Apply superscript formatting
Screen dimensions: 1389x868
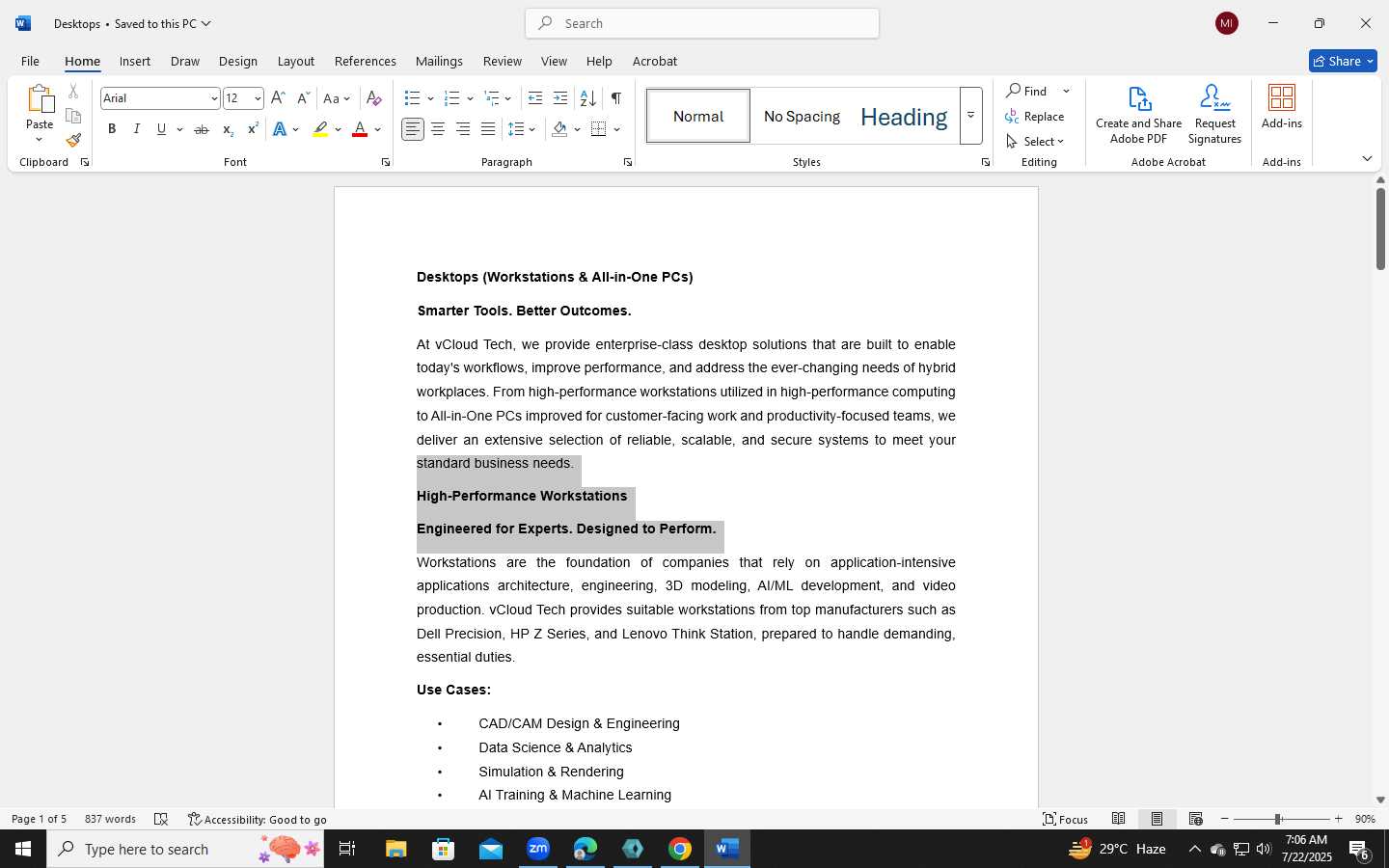coord(253,129)
